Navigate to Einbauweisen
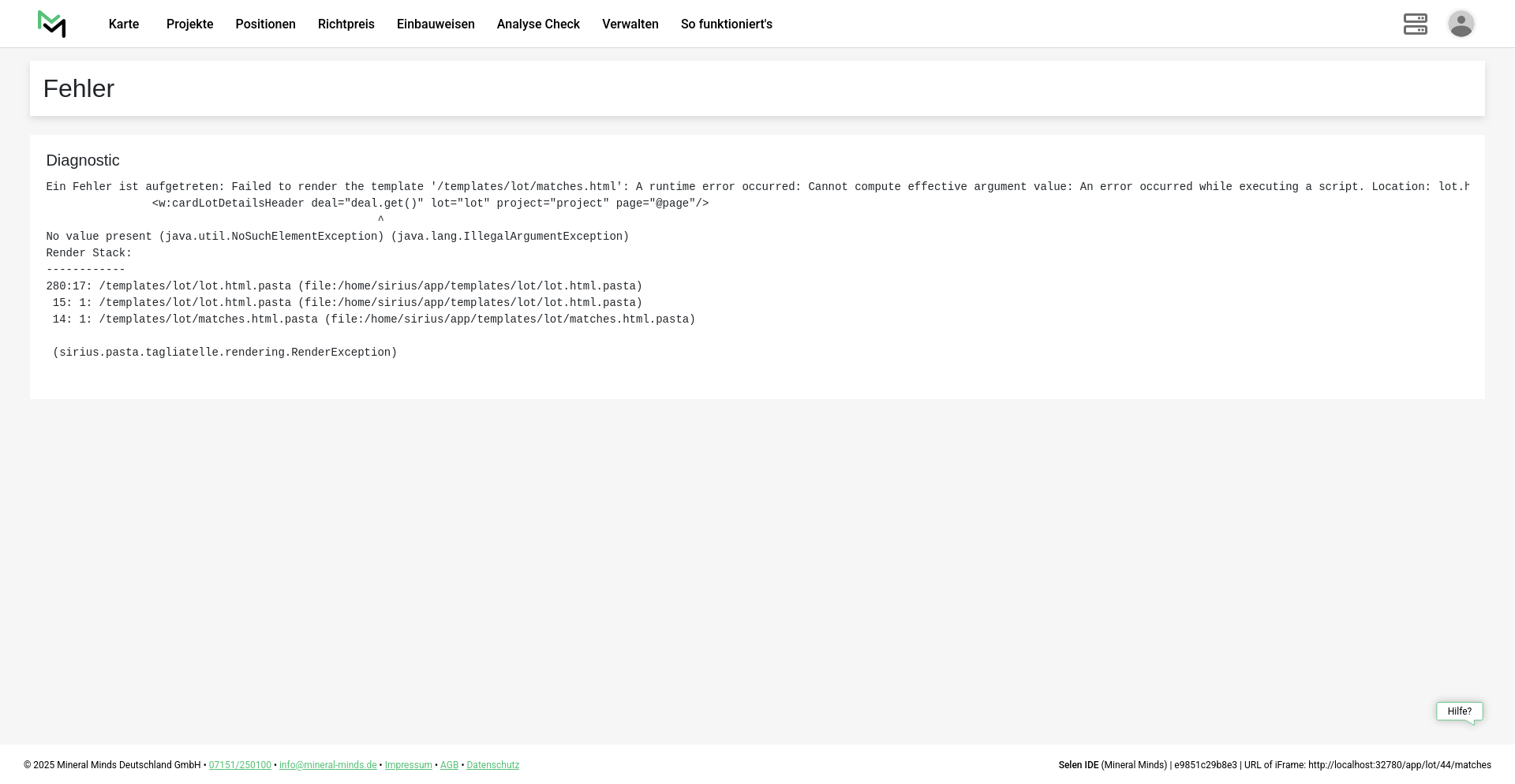1515x784 pixels. (x=436, y=24)
